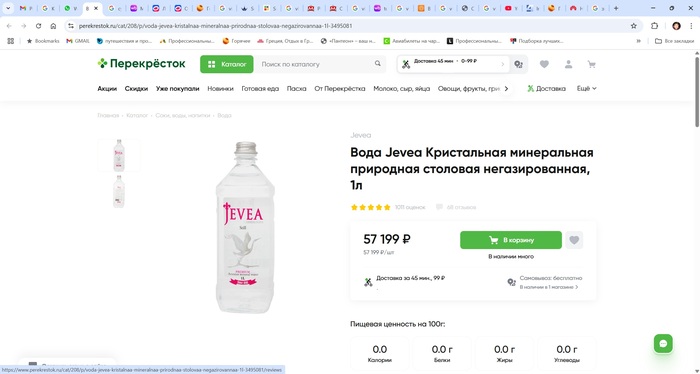Screen dimensions: 700x374
Task: Click the five-star rating display
Action: (371, 207)
